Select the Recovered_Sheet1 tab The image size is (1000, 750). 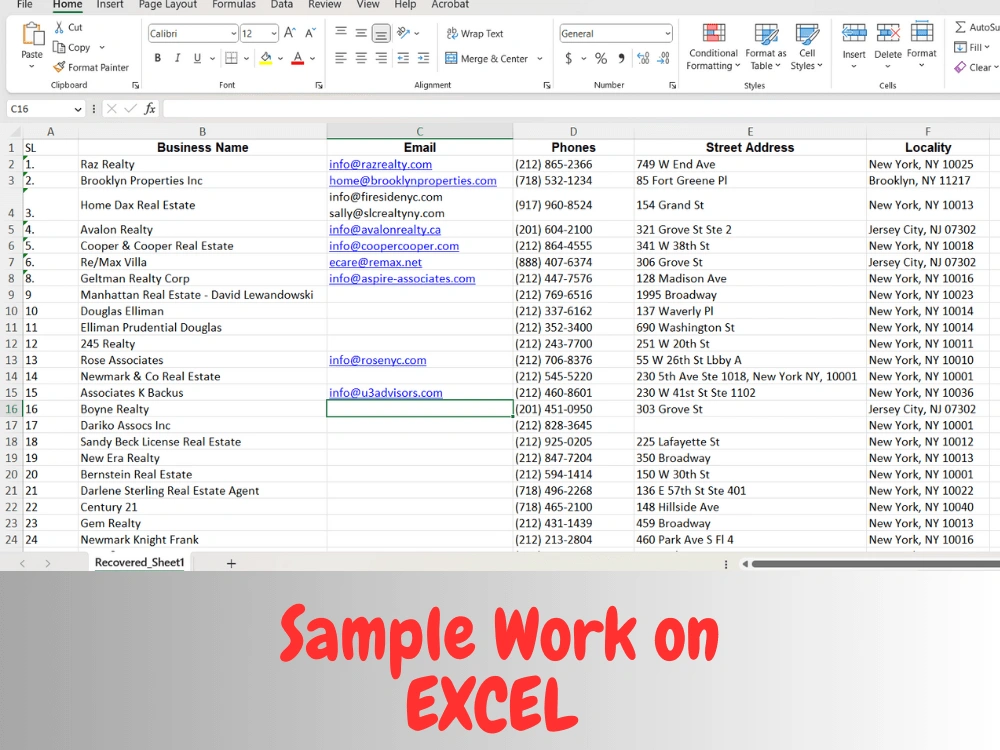tap(140, 562)
